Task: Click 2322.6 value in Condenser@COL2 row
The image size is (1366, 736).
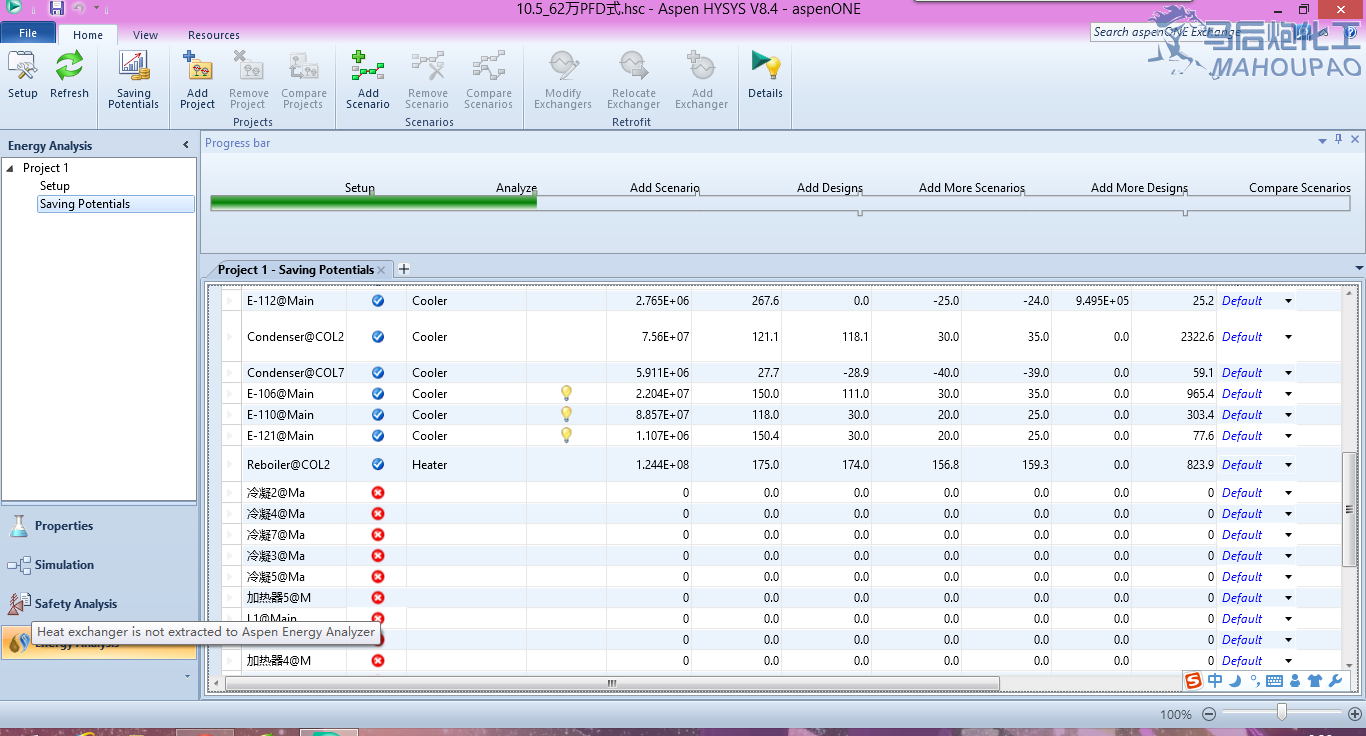Action: (1174, 337)
